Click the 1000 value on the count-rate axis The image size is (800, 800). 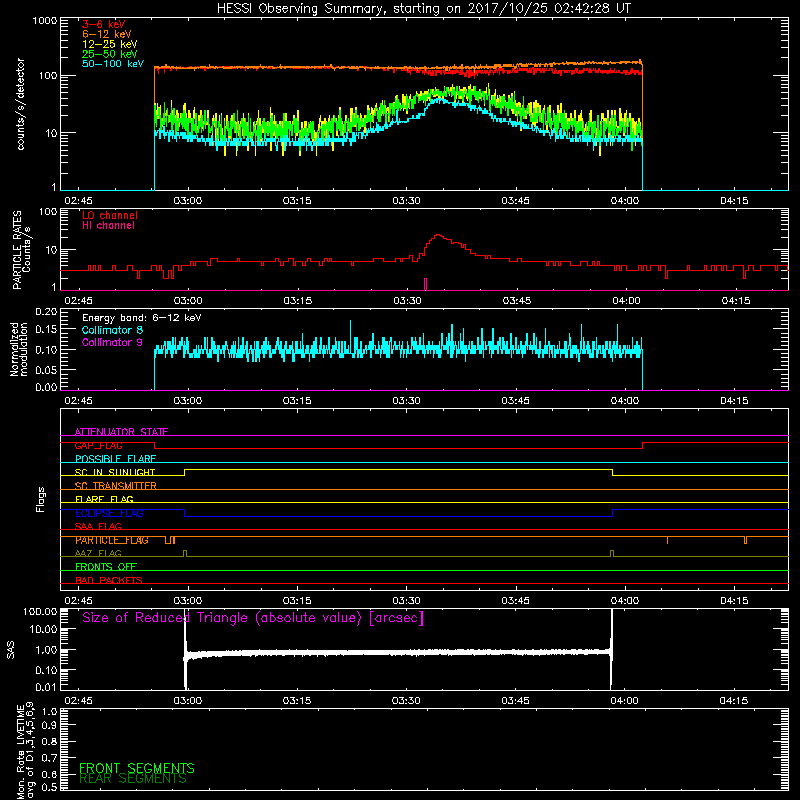pos(44,21)
